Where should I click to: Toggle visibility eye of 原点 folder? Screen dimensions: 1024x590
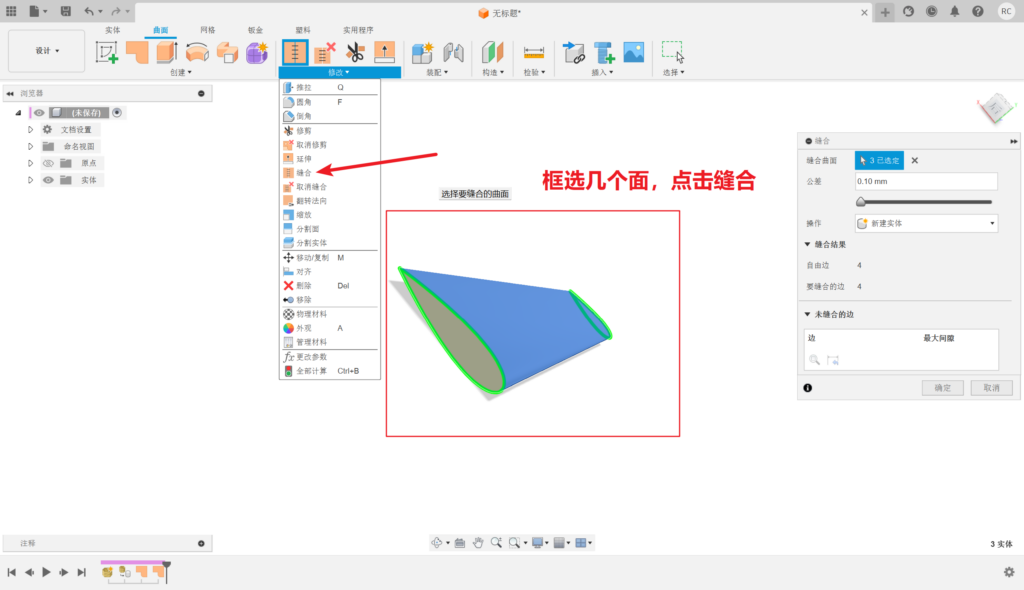click(x=47, y=163)
